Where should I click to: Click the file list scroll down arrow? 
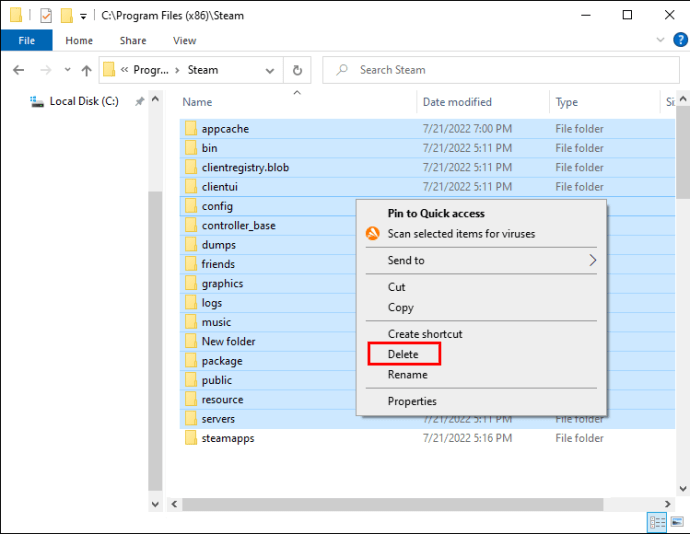pyautogui.click(x=683, y=489)
